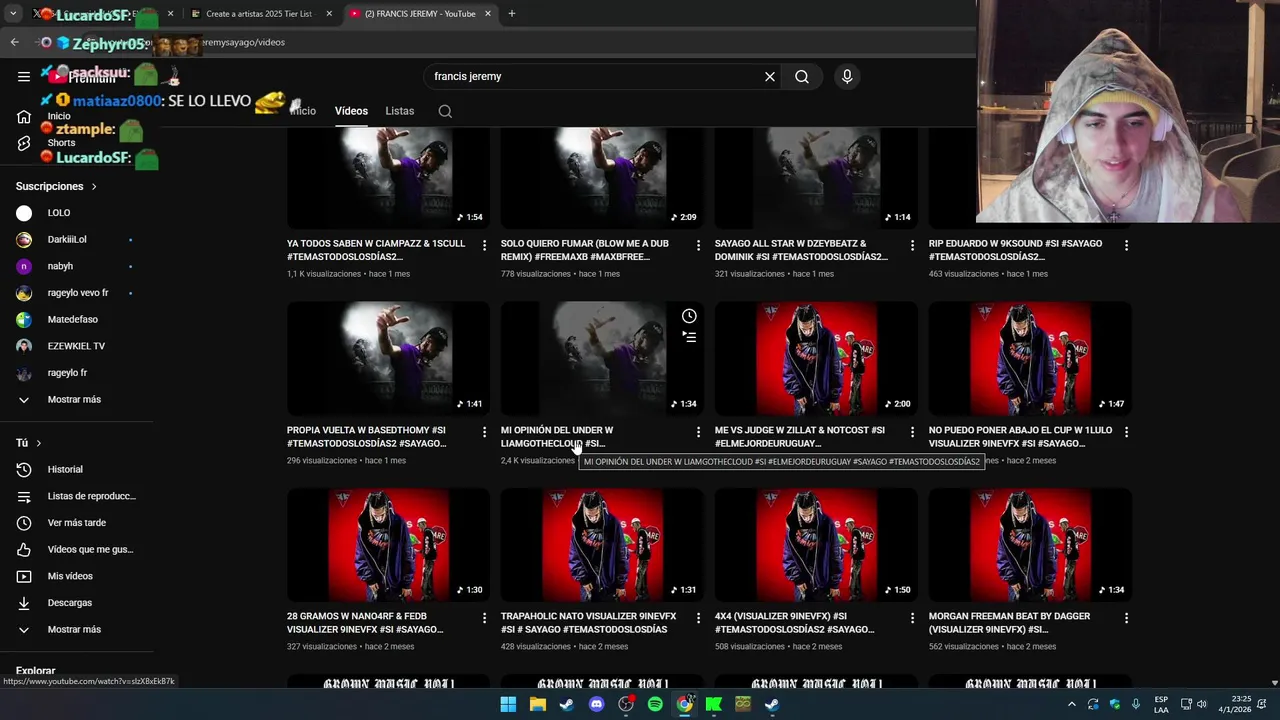This screenshot has height=720, width=1280.
Task: Show hidden system tray icons
Action: 1072,704
